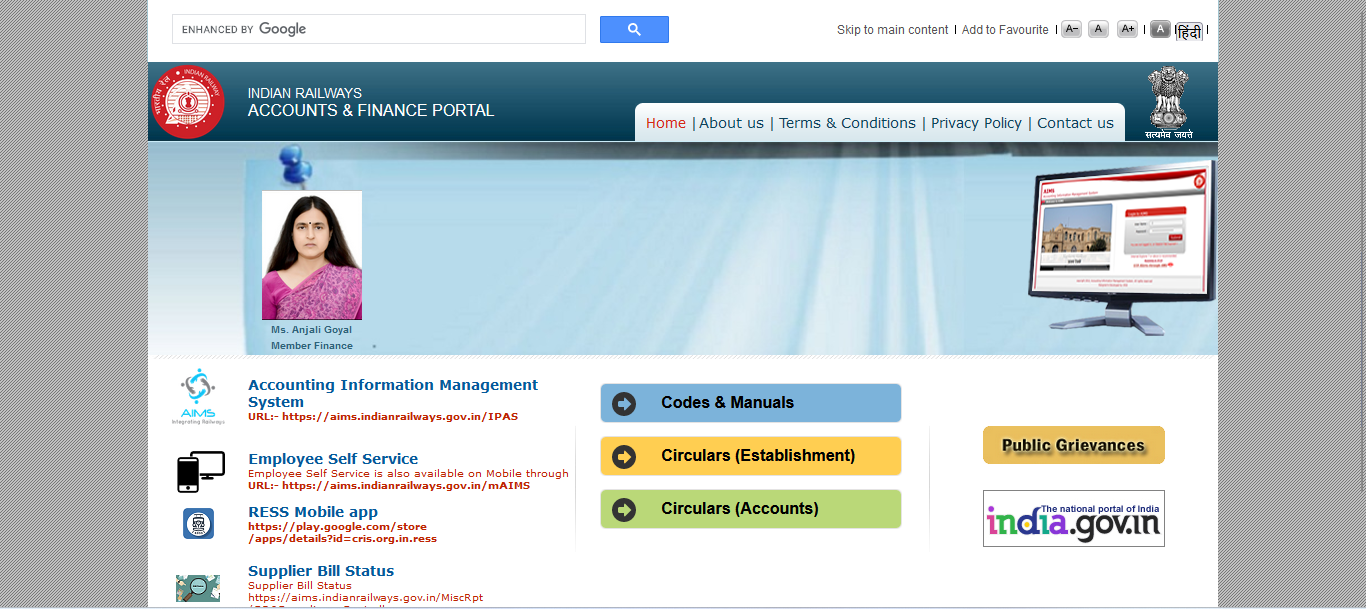This screenshot has height=609, width=1366.
Task: Go to the Privacy Policy page
Action: 976,123
